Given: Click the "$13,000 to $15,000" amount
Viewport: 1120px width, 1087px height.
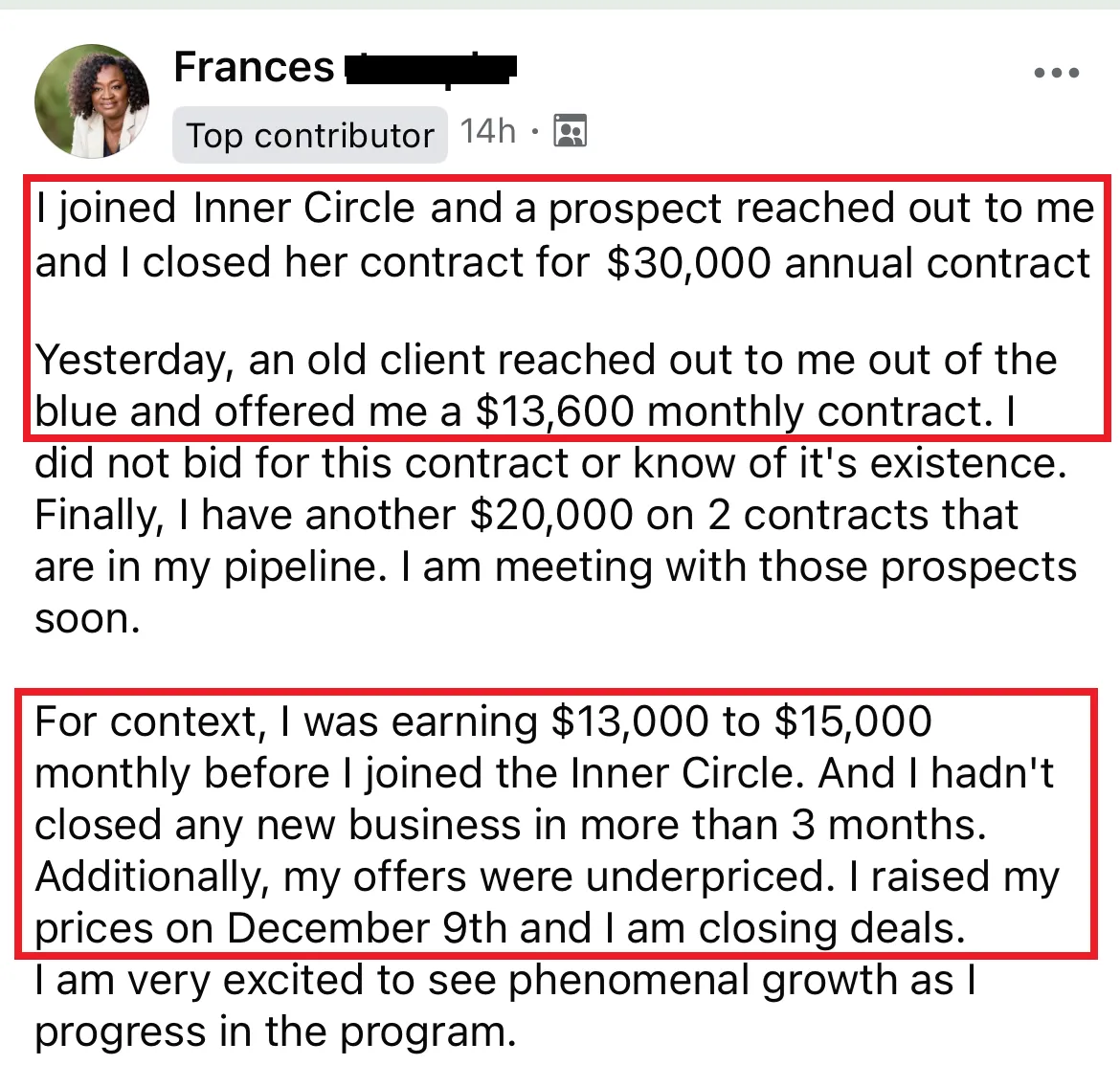Looking at the screenshot, I should click(742, 721).
